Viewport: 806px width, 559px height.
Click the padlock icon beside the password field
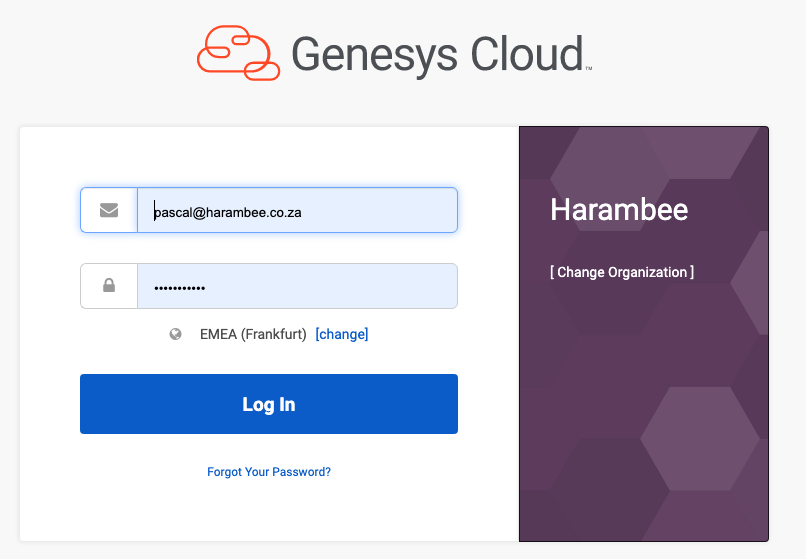pyautogui.click(x=109, y=285)
